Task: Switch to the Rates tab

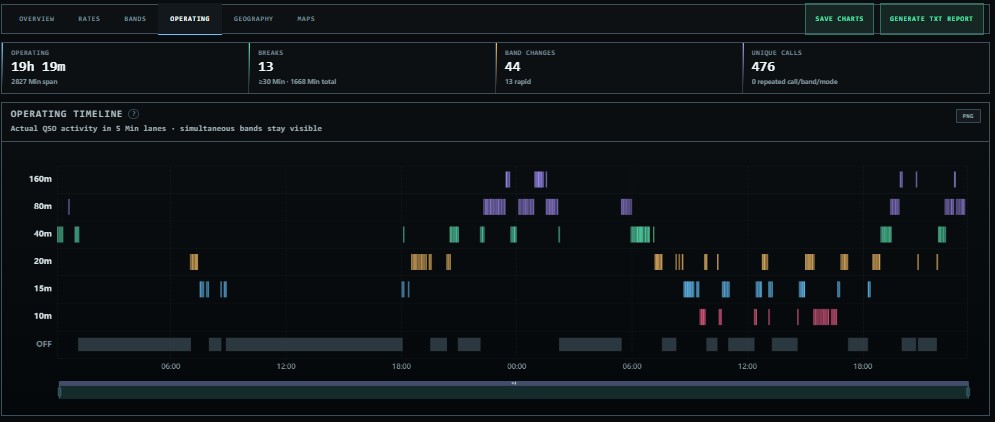Action: (89, 19)
